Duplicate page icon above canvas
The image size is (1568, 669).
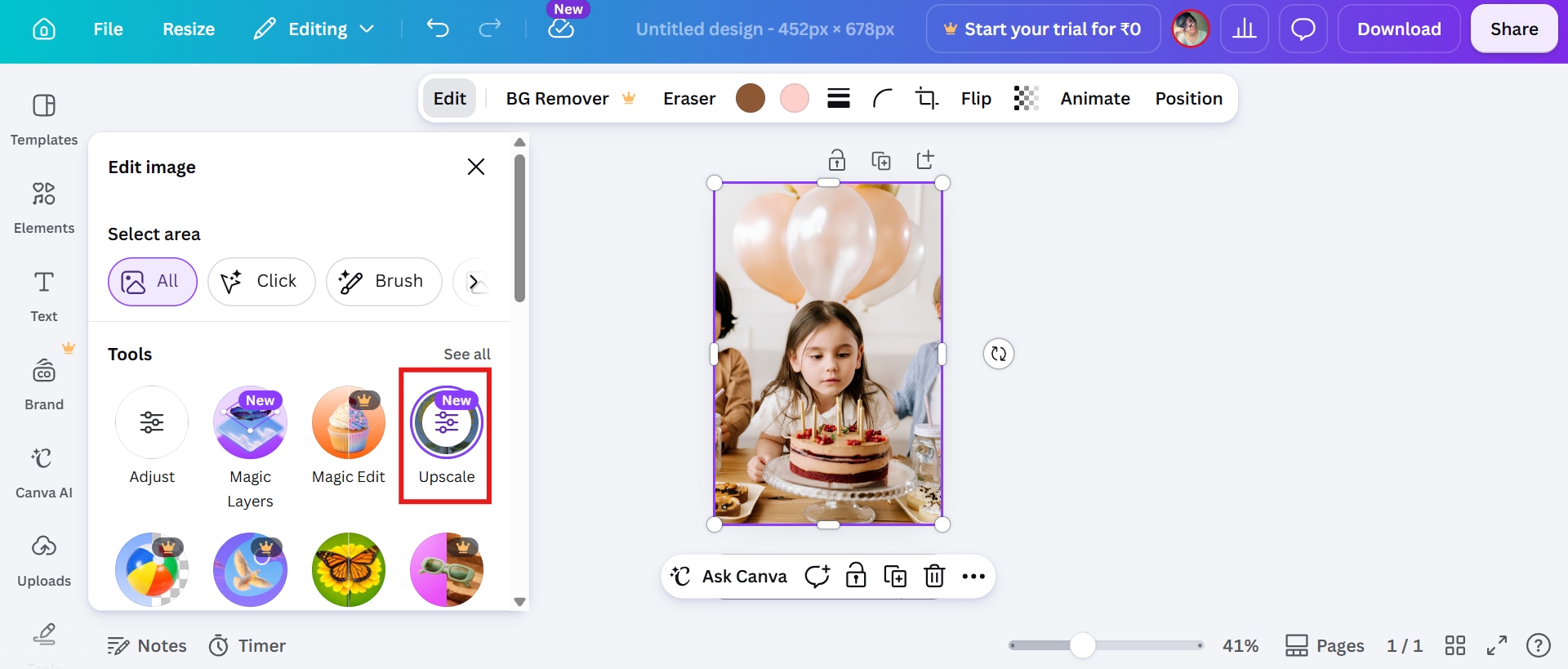881,160
